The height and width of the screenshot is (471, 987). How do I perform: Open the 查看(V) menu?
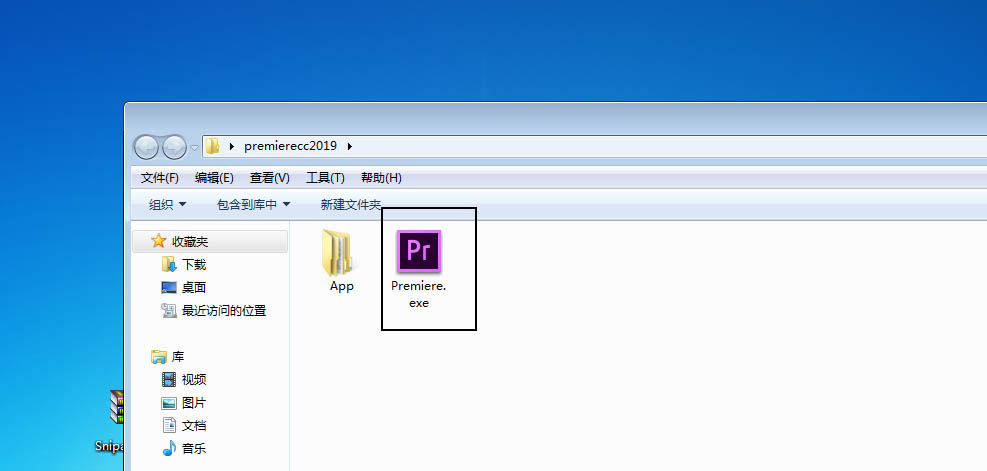point(269,178)
